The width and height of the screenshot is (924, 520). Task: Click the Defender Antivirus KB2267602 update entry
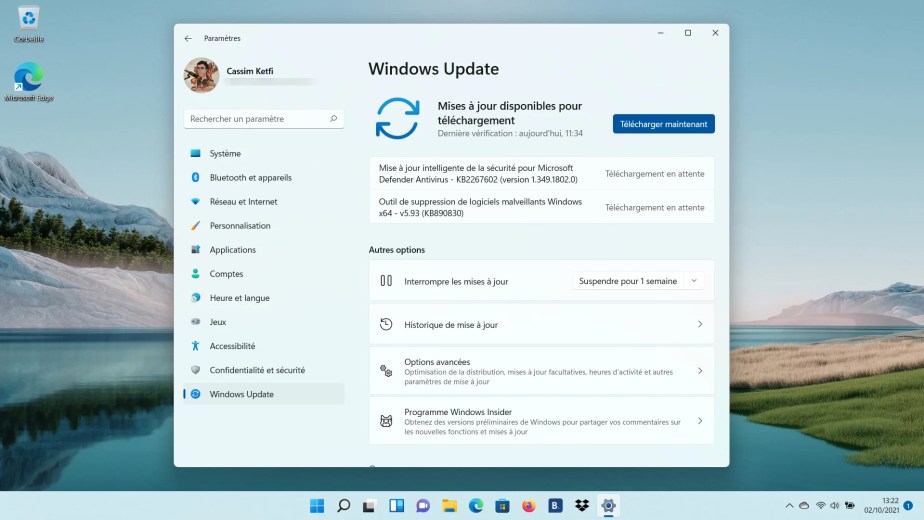(542, 174)
